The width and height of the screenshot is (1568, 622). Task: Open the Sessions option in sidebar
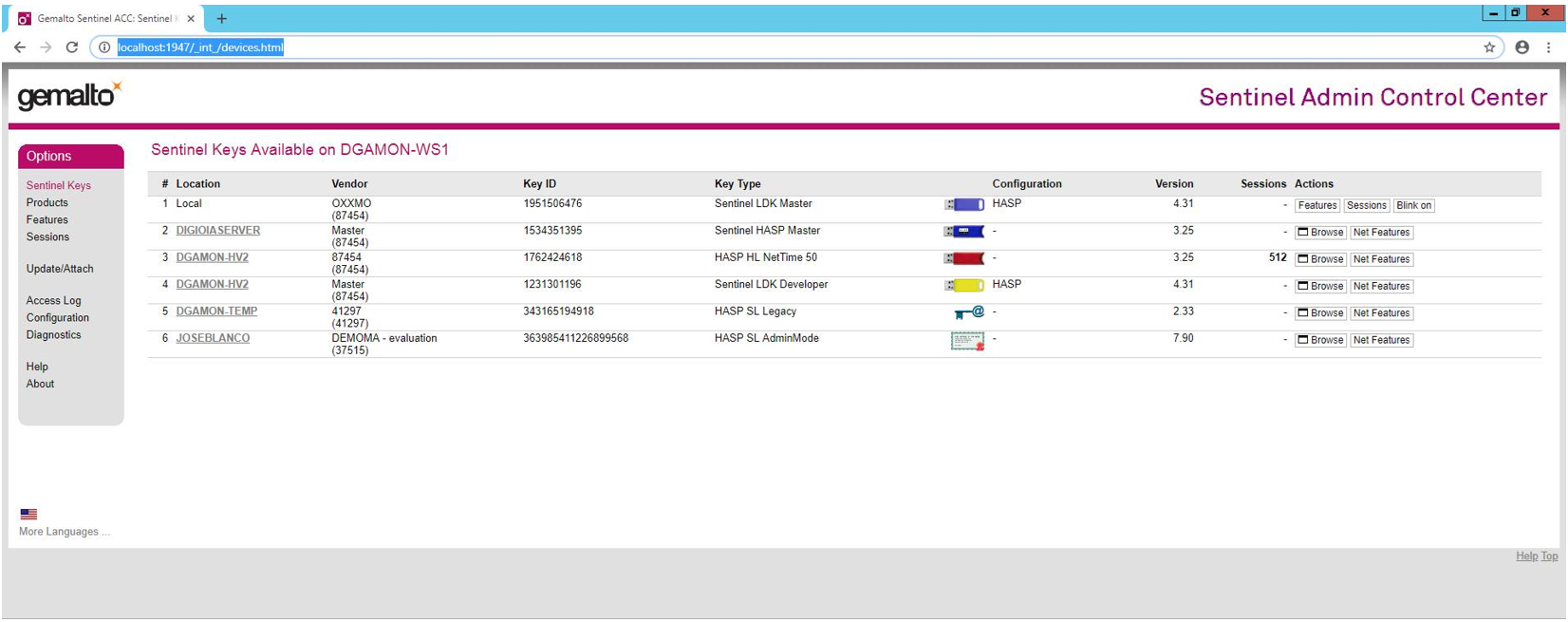47,236
